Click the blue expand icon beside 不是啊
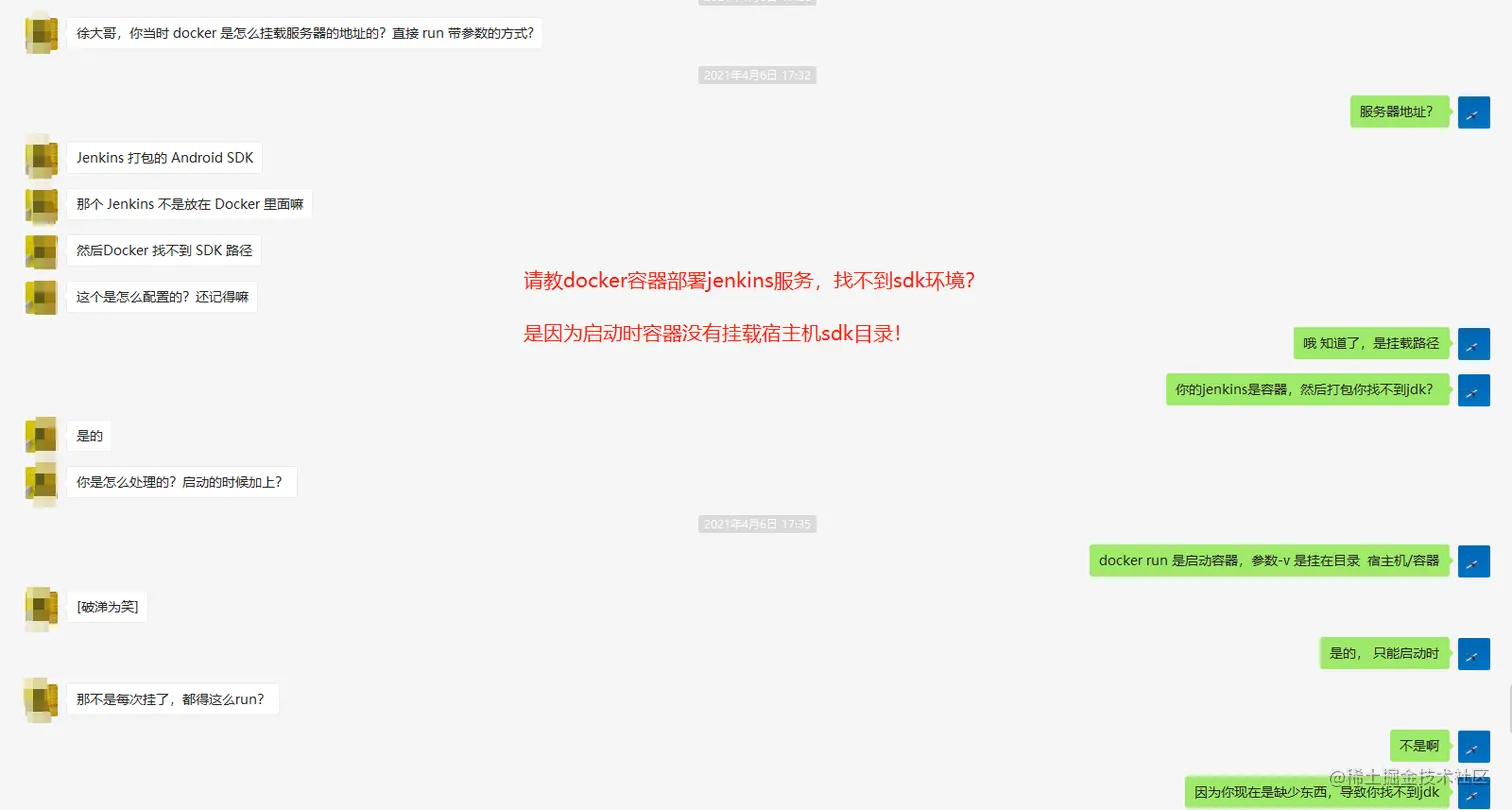 point(1474,745)
